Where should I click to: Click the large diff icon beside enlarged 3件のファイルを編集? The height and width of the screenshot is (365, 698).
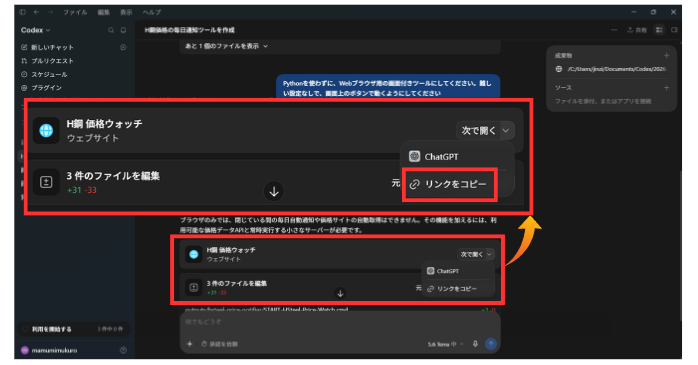(46, 182)
